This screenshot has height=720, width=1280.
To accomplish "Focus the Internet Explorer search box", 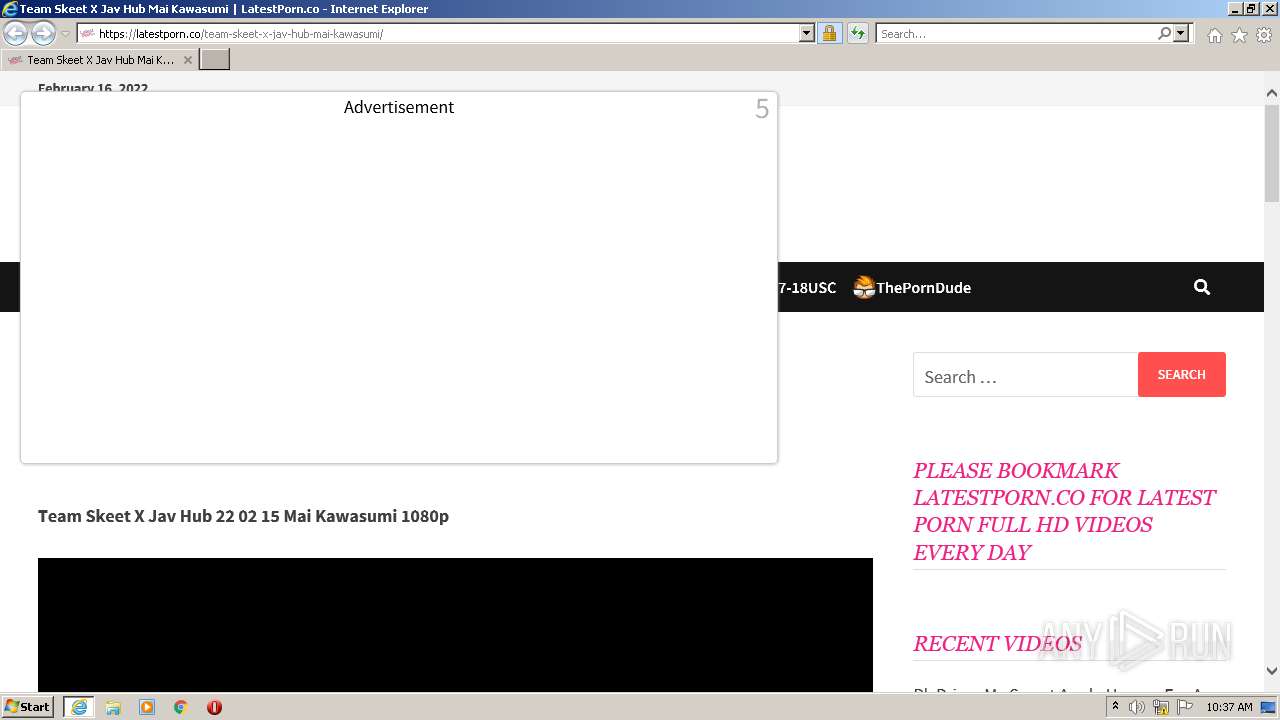I will click(1015, 34).
